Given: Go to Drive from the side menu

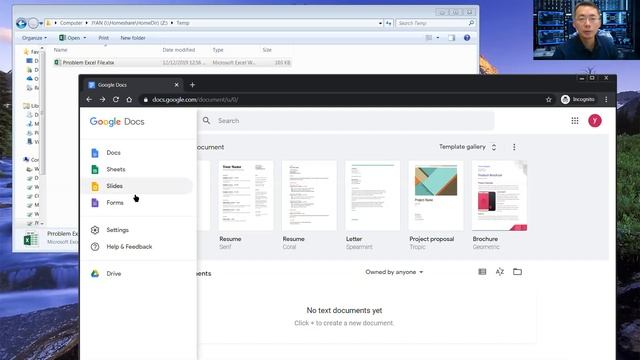Looking at the screenshot, I should click(114, 274).
